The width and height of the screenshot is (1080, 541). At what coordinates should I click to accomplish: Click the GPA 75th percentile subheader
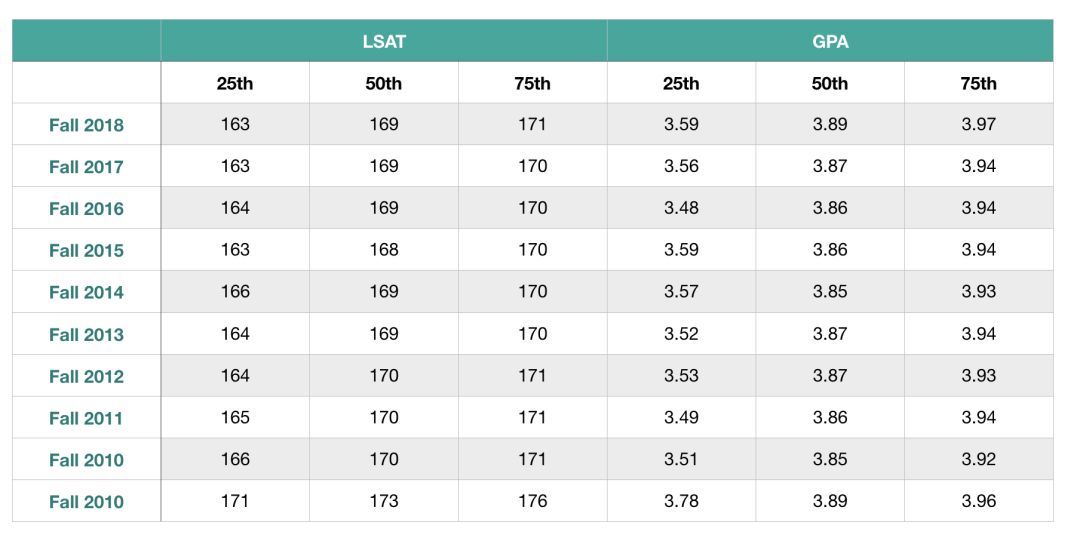click(979, 83)
